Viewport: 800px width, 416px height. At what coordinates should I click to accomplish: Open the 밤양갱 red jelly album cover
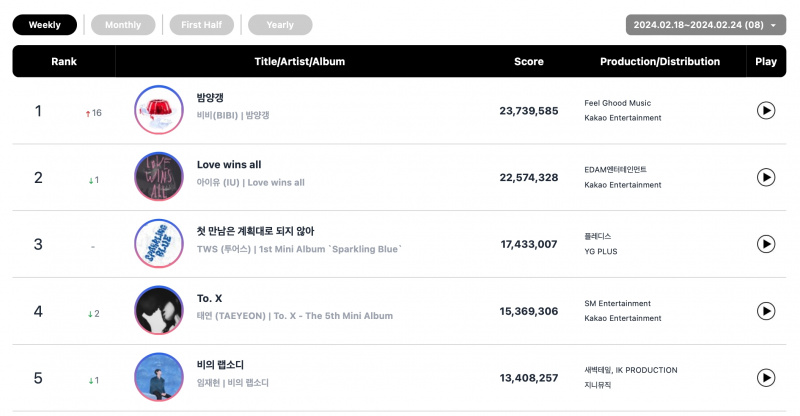click(x=159, y=110)
